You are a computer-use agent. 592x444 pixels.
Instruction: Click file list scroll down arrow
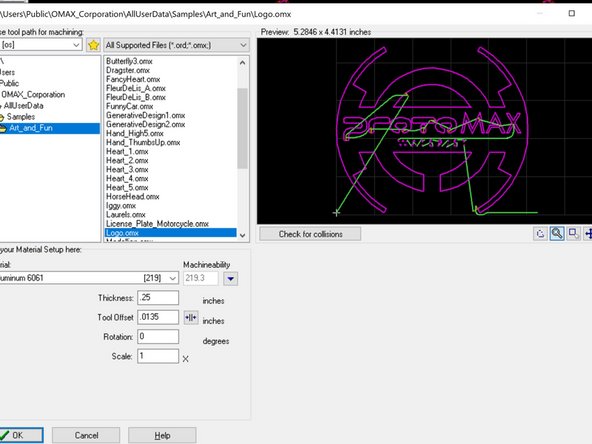coord(243,235)
